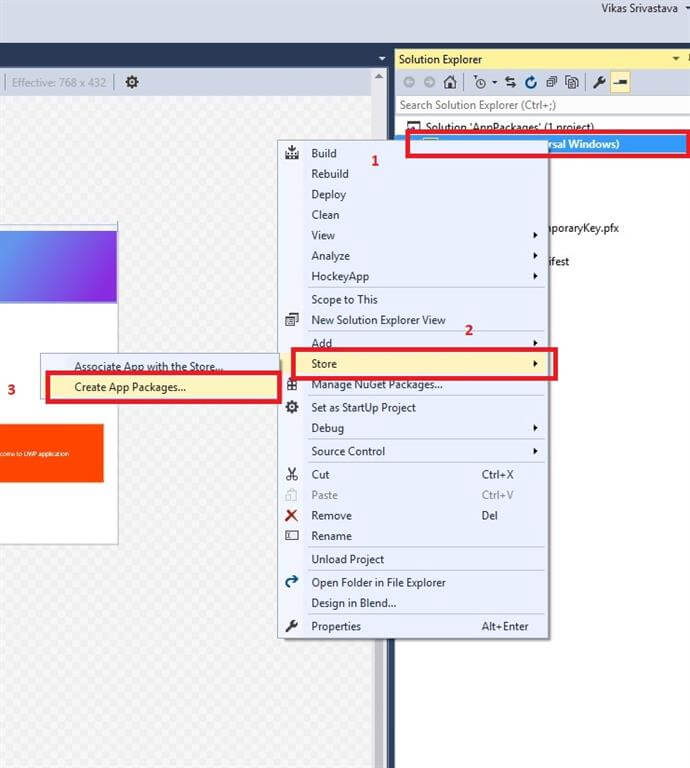Click the Refresh icon in Solution Explorer

(530, 82)
